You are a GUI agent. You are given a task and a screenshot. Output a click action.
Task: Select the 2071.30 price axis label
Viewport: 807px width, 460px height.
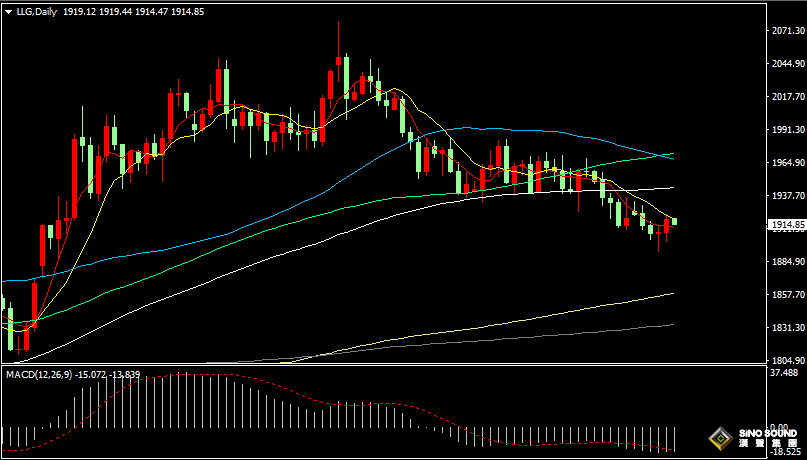787,32
